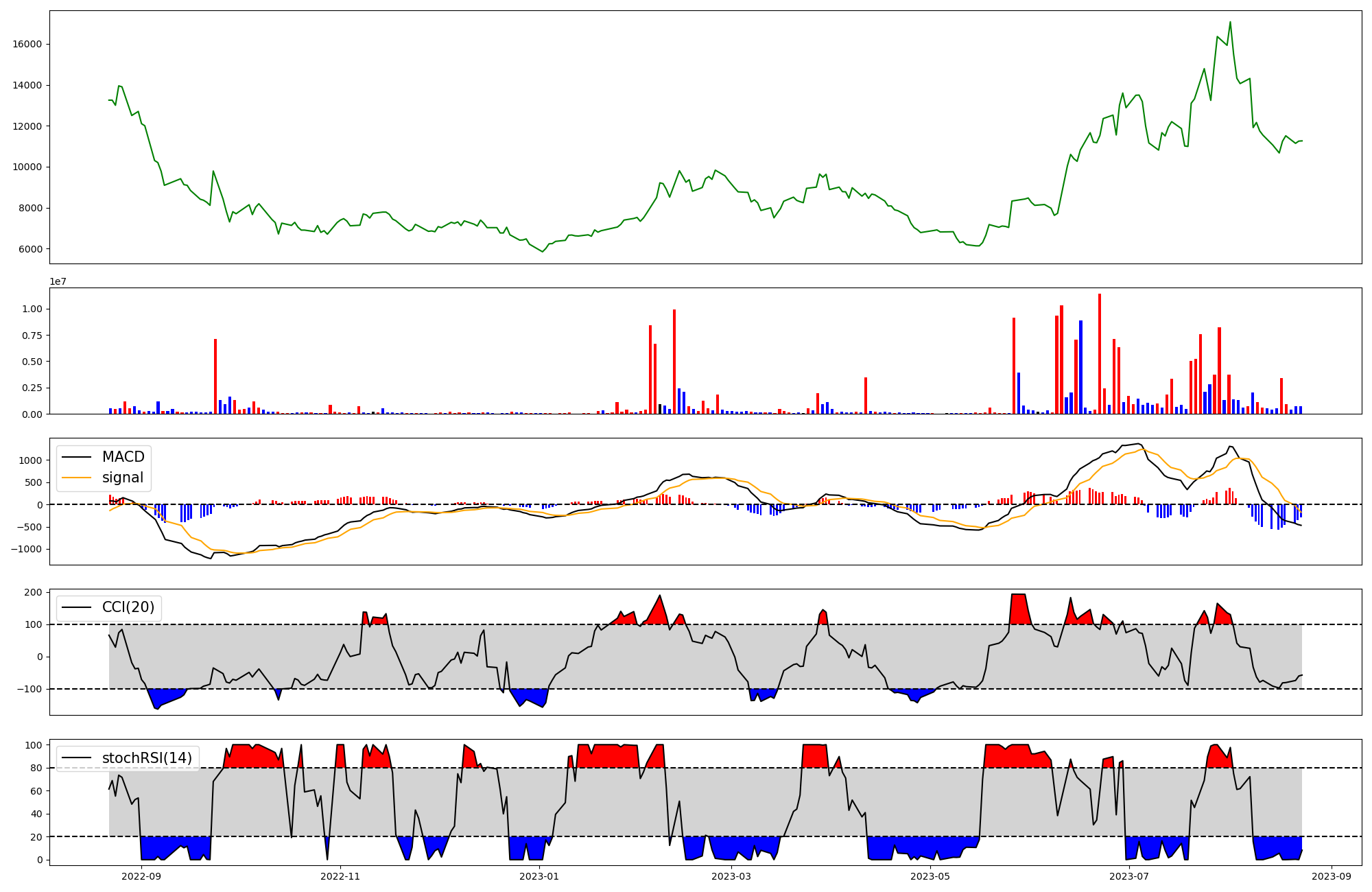Viewport: 1372px width, 892px height.
Task: Click the black MACD line sample in legend
Action: (76, 457)
